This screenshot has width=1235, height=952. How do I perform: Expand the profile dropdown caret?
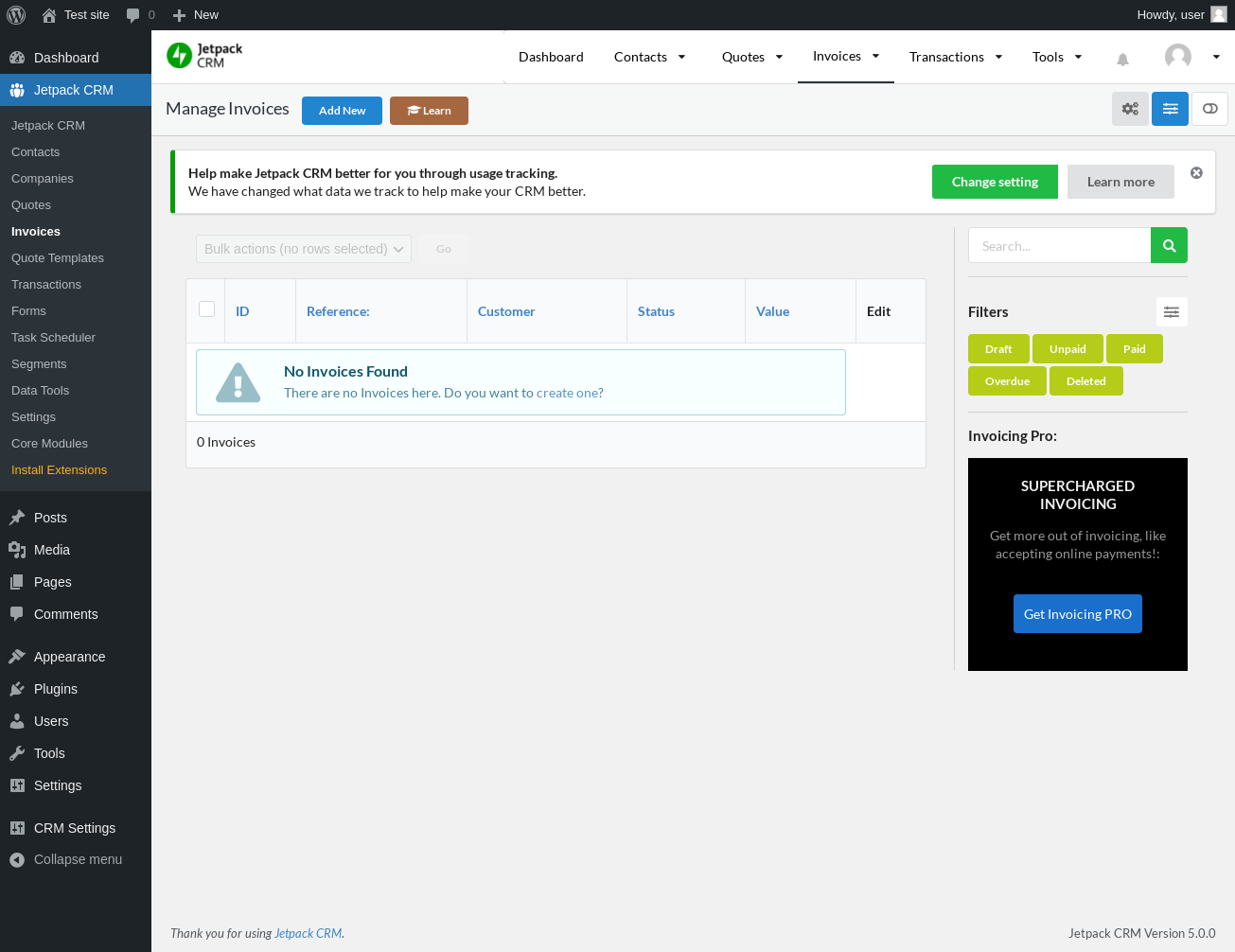[x=1216, y=57]
